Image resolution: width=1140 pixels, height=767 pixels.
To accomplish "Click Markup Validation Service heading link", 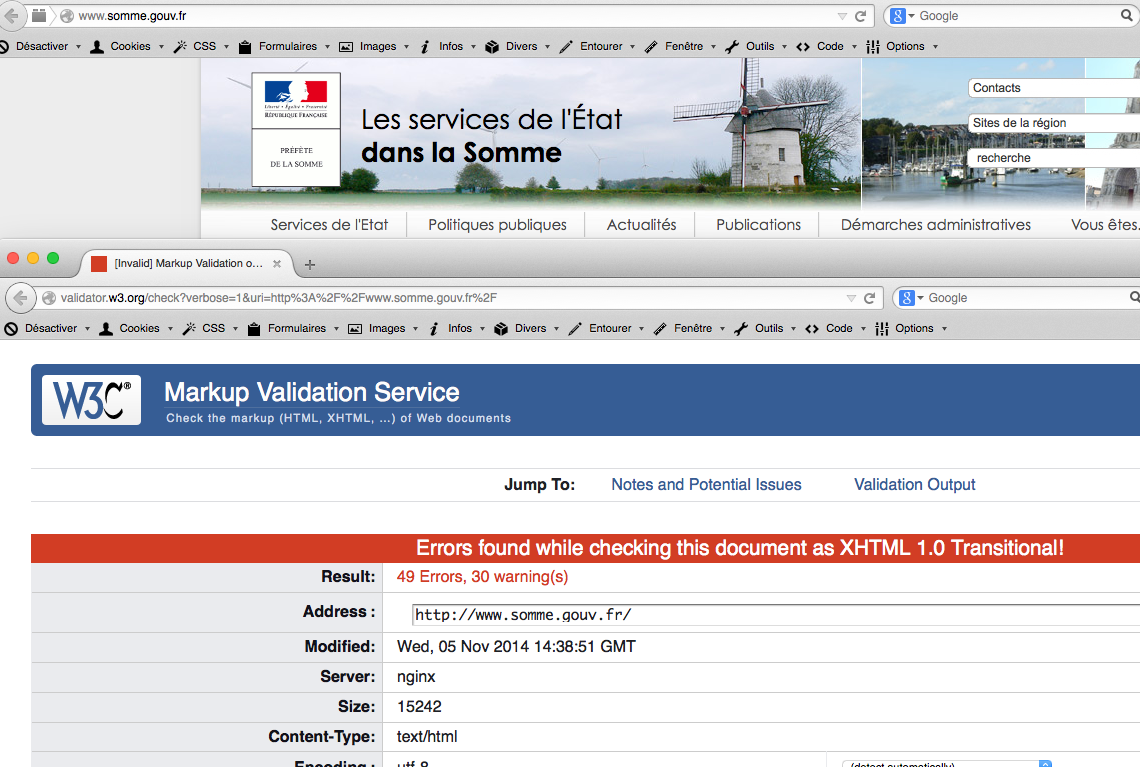I will (x=312, y=393).
